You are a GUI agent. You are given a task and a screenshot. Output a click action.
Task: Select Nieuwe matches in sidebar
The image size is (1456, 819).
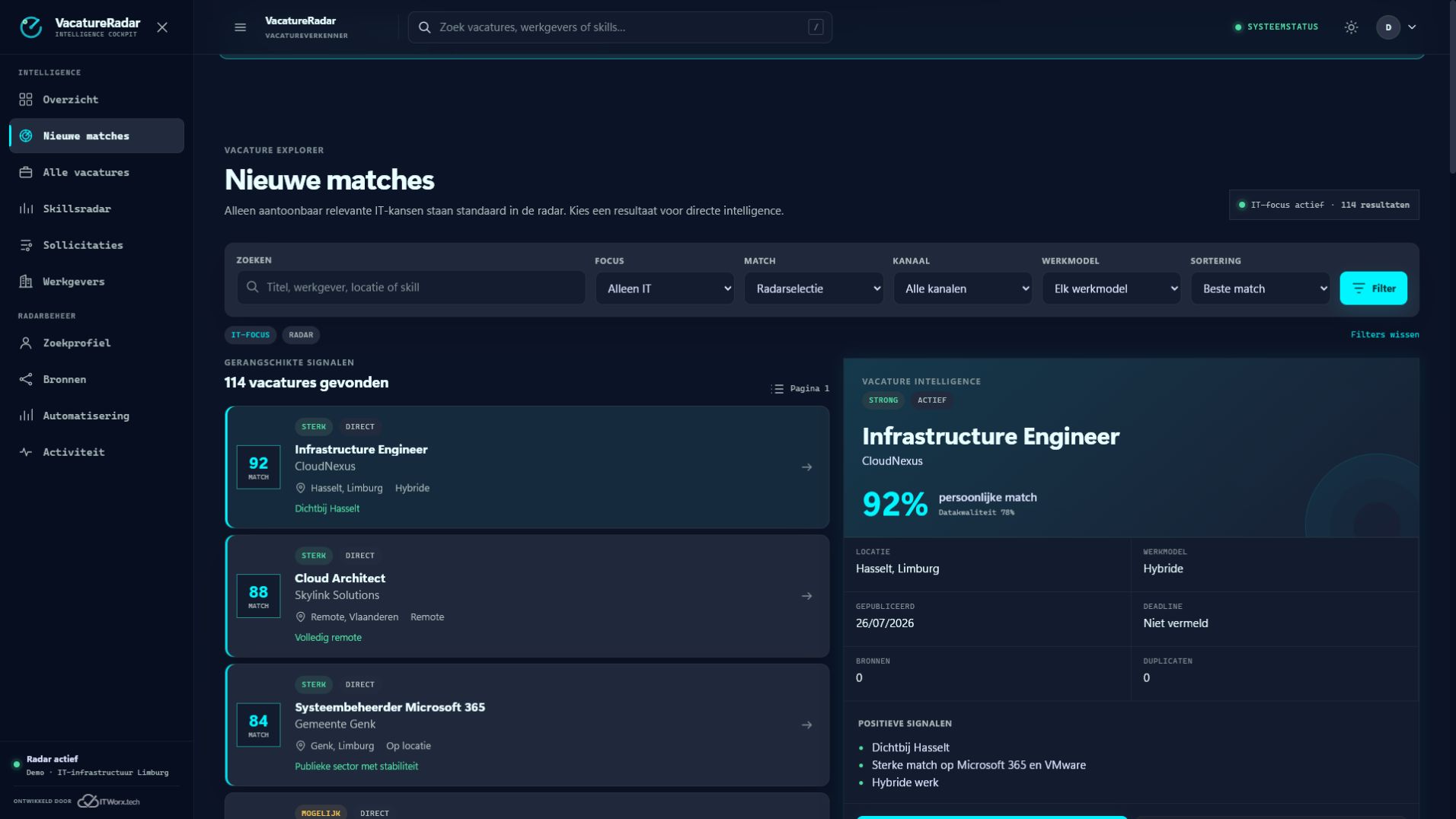97,136
